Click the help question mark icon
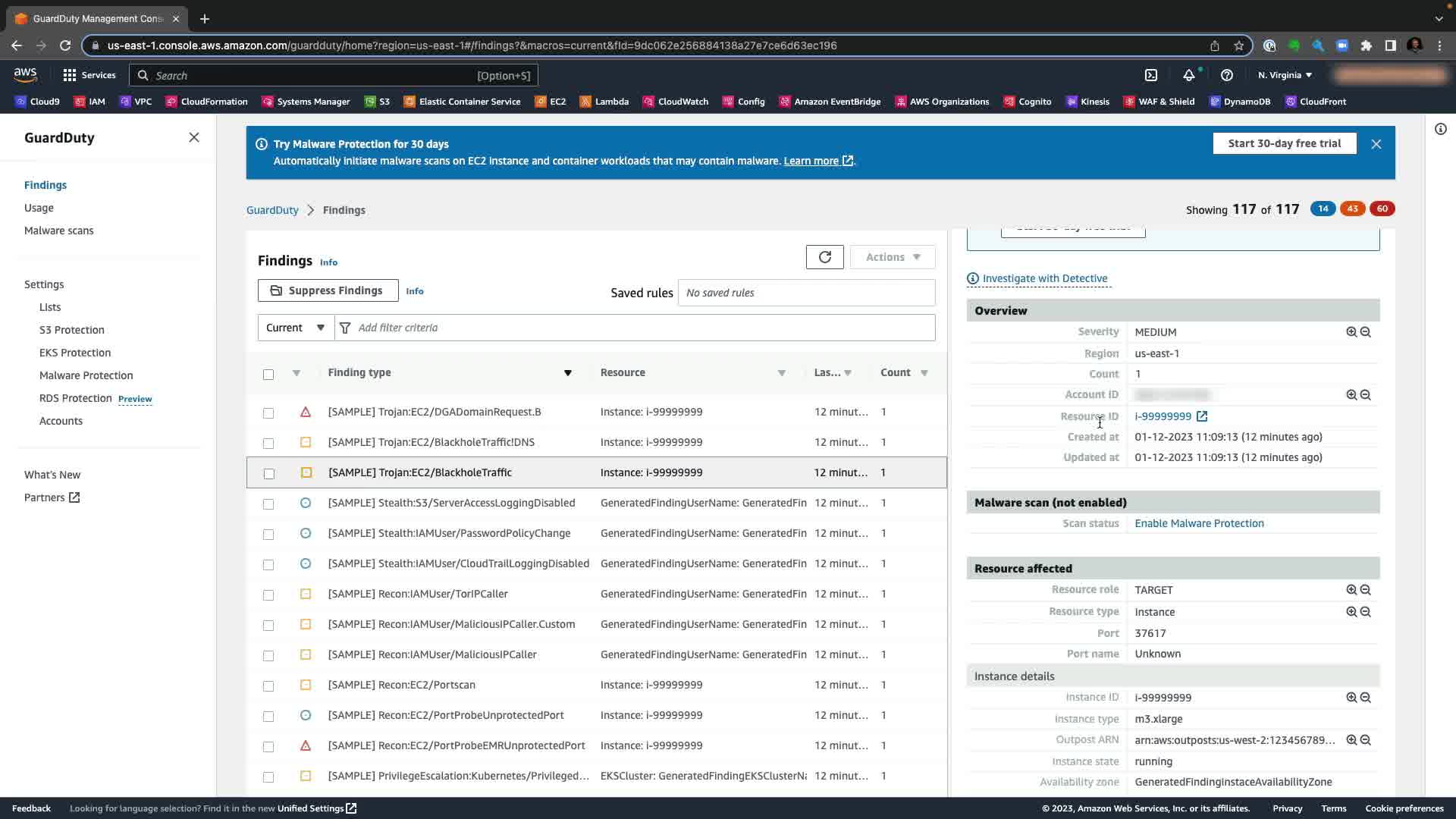This screenshot has height=819, width=1456. (x=1226, y=75)
